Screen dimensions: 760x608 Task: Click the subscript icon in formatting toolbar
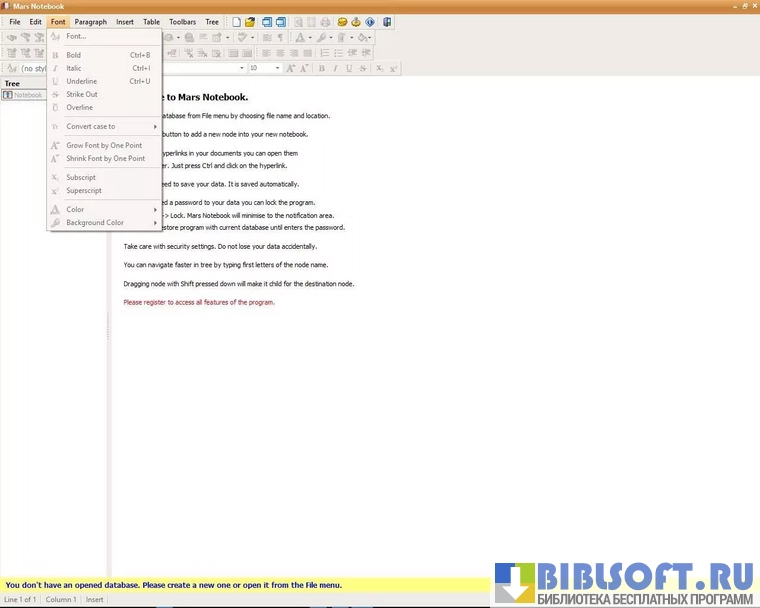[379, 68]
